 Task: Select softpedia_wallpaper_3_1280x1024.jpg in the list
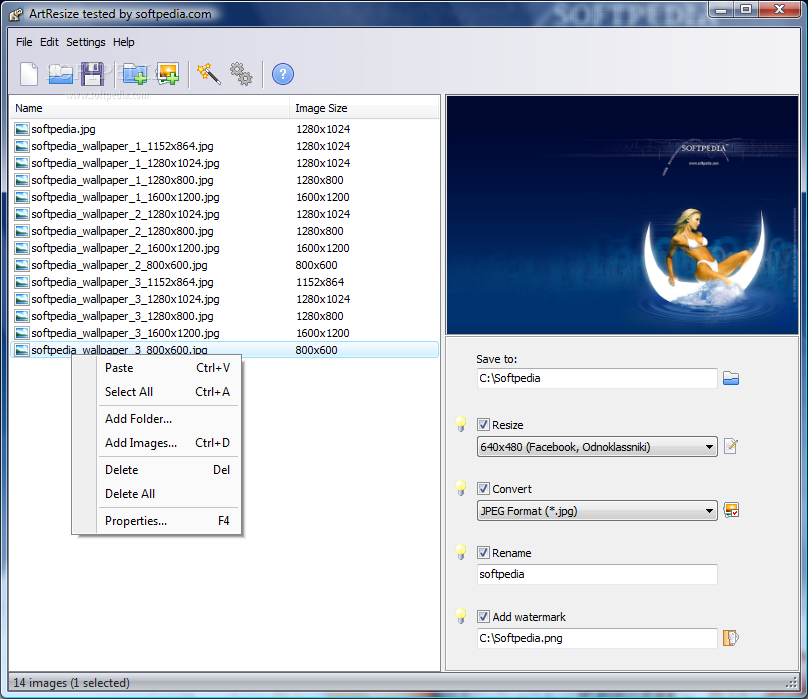pos(125,299)
